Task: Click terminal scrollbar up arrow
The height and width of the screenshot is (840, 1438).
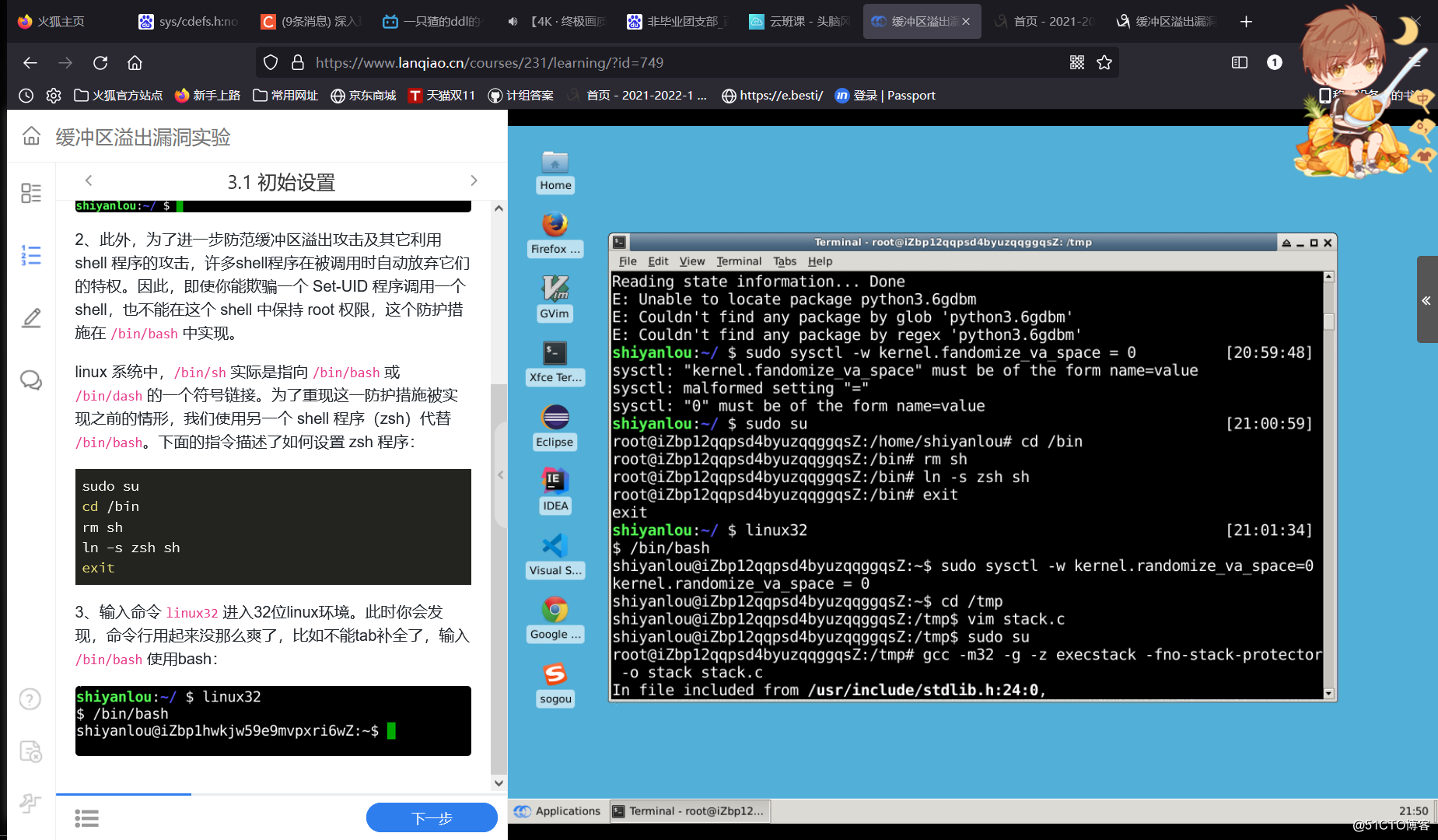Action: point(1328,277)
